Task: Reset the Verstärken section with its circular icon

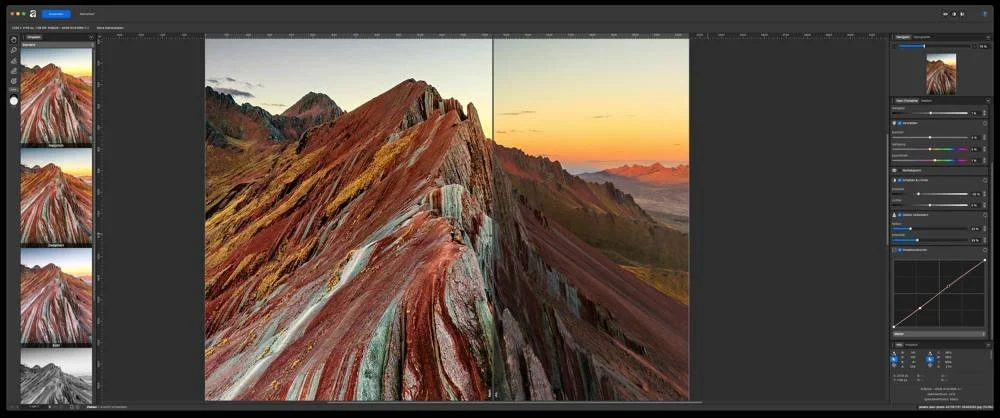Action: click(985, 123)
